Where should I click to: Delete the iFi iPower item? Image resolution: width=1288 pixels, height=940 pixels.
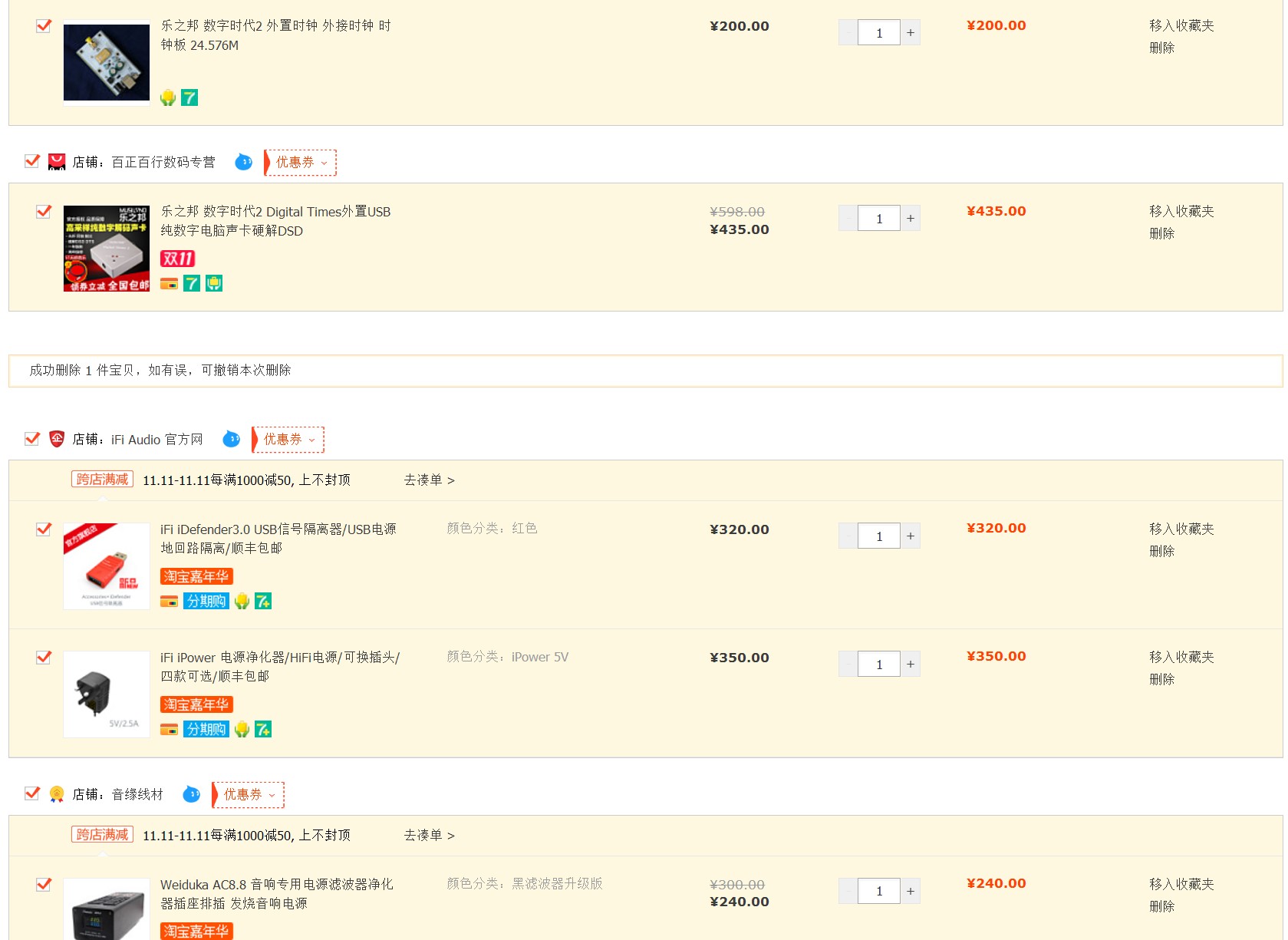click(1162, 679)
